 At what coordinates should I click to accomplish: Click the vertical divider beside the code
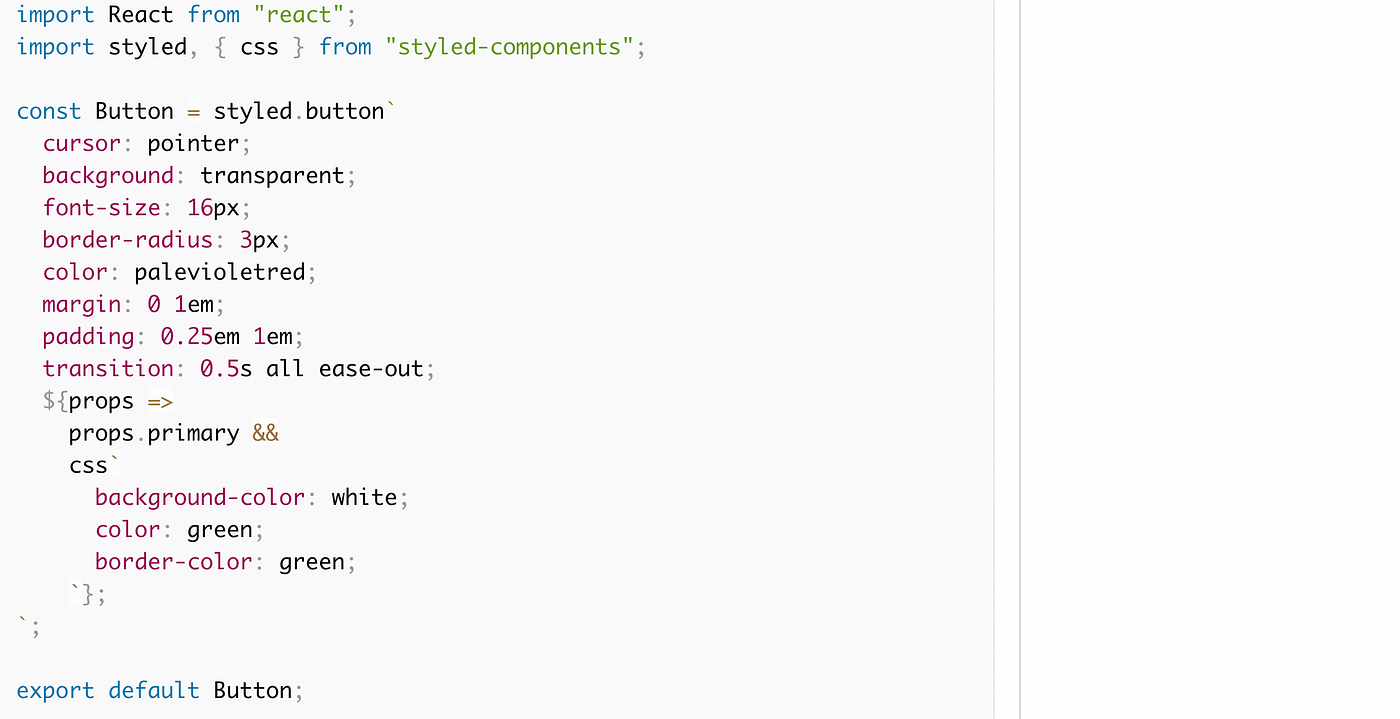point(1019,359)
